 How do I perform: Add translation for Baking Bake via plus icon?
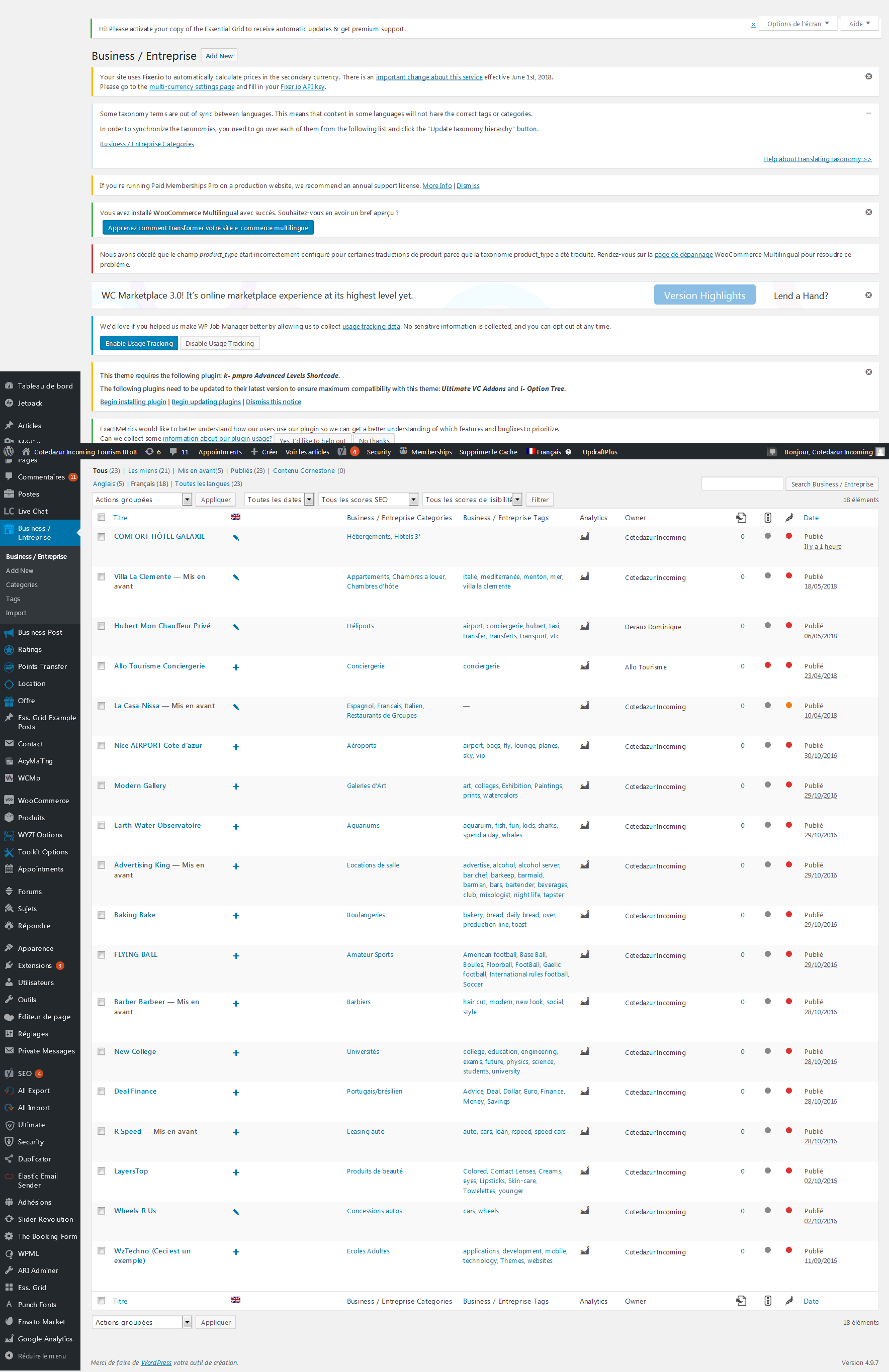(236, 916)
